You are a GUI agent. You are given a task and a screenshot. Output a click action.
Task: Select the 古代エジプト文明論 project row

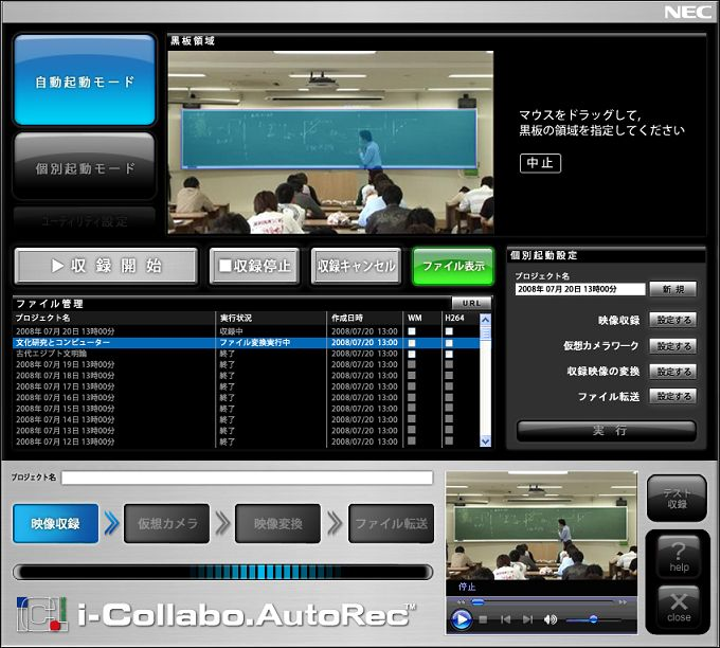246,354
